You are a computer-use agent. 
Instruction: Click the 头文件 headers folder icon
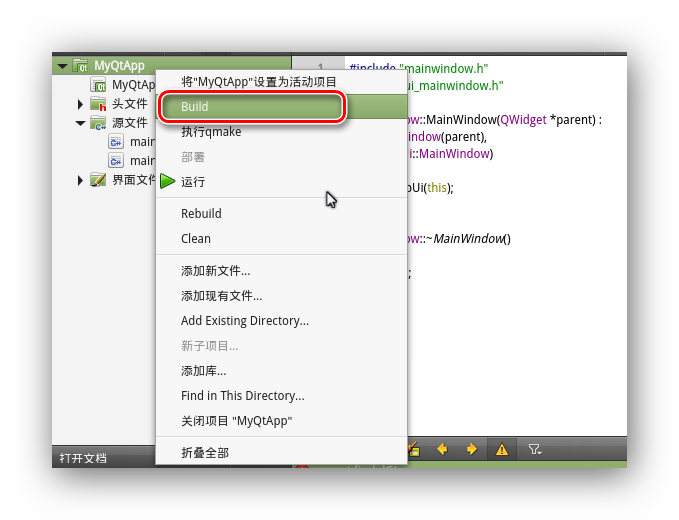click(x=98, y=104)
